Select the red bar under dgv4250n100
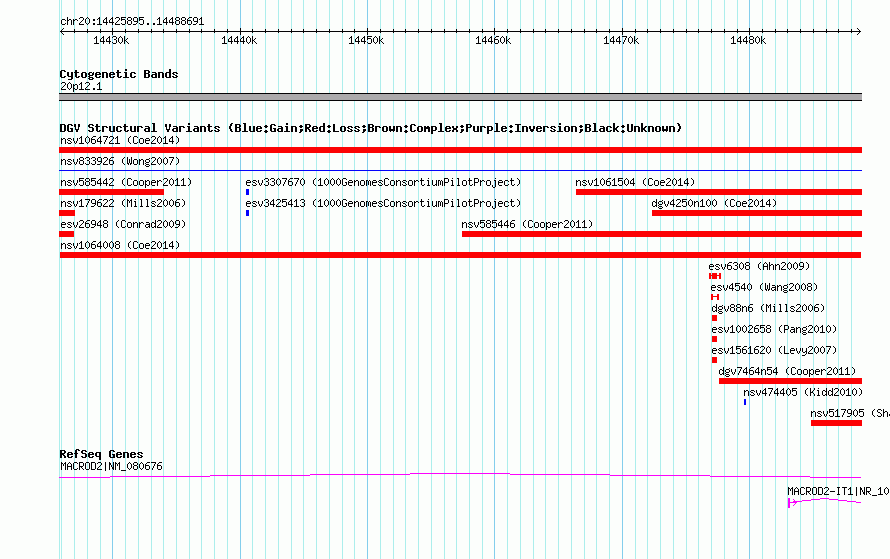 (x=757, y=213)
